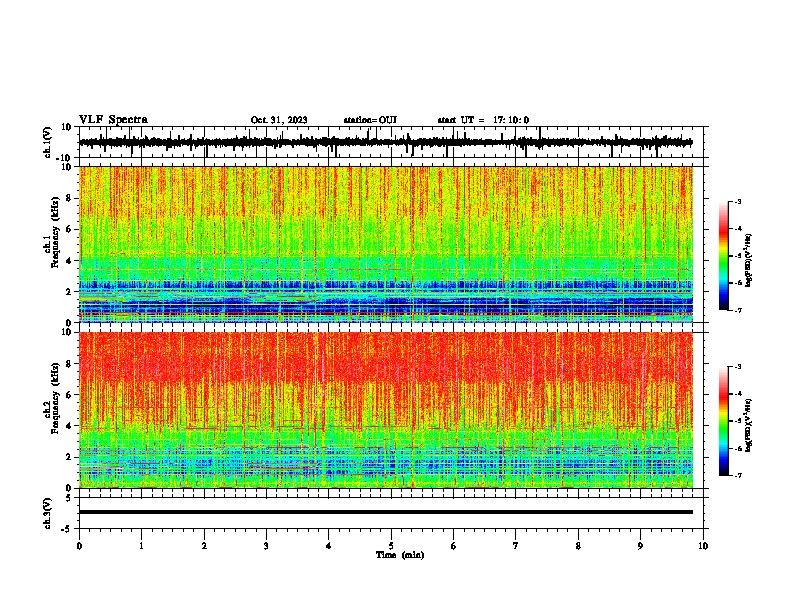Select the 'Oct. 31, 2023' date label

coord(279,120)
